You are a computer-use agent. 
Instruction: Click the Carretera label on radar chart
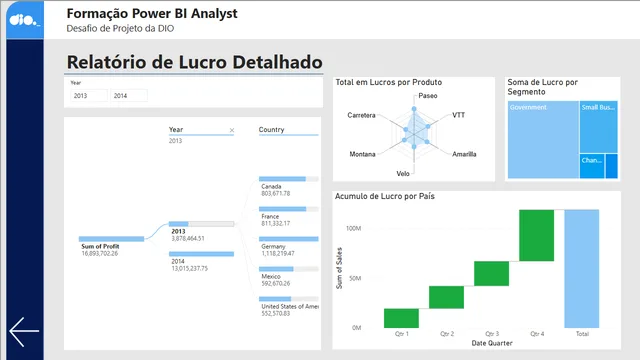(361, 116)
